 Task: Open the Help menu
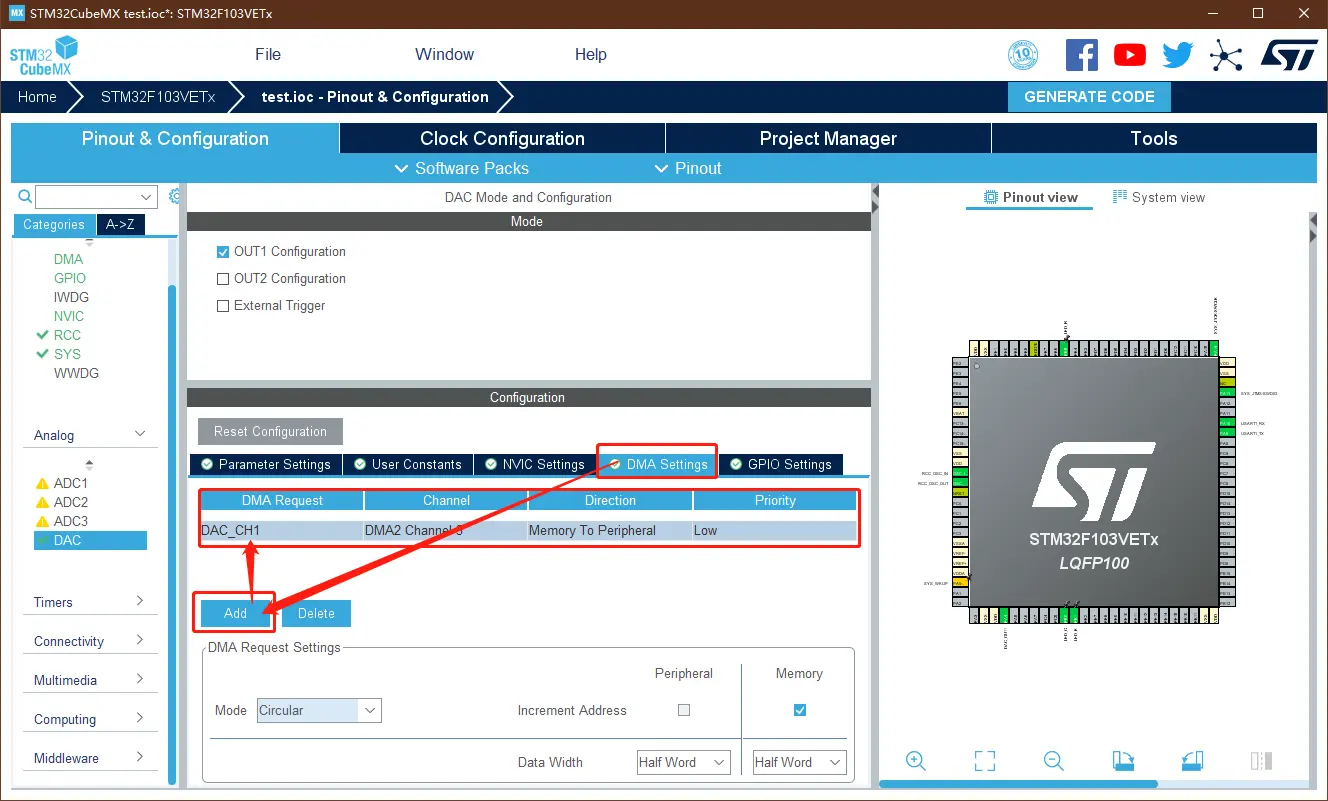[591, 54]
